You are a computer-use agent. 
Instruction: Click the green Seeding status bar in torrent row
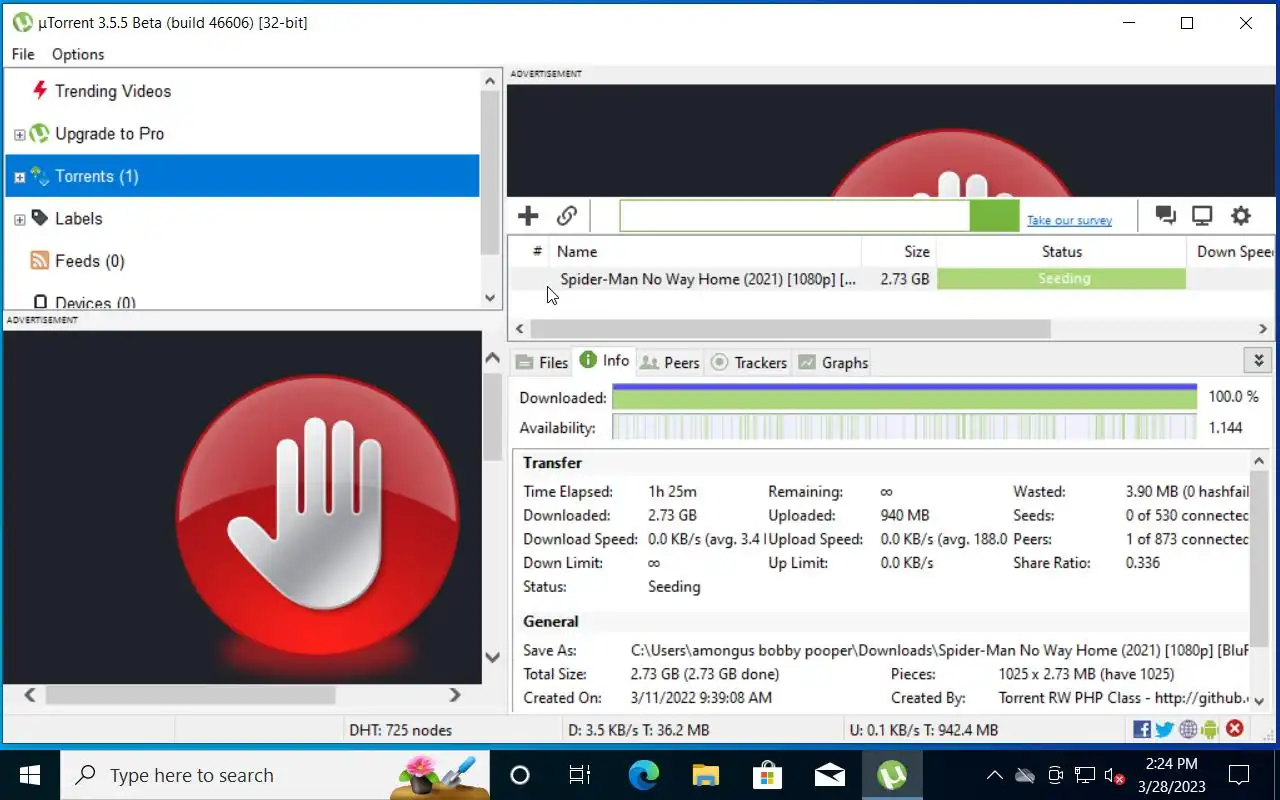point(1061,279)
